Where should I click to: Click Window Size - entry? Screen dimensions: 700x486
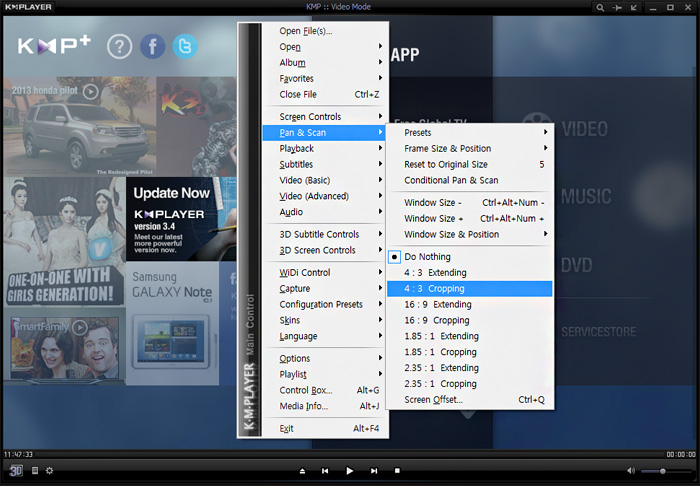(x=470, y=203)
